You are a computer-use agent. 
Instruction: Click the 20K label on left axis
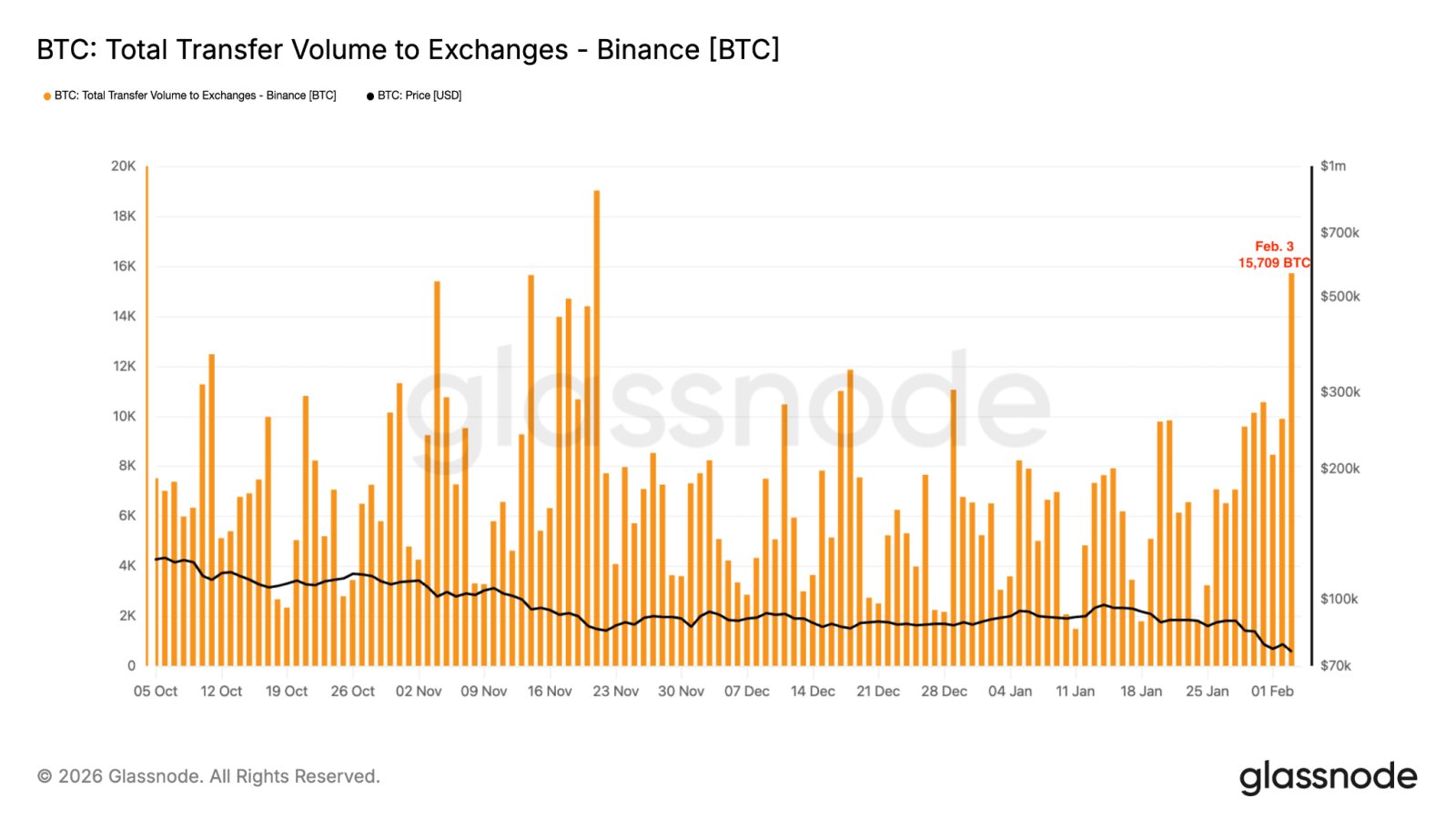(124, 167)
